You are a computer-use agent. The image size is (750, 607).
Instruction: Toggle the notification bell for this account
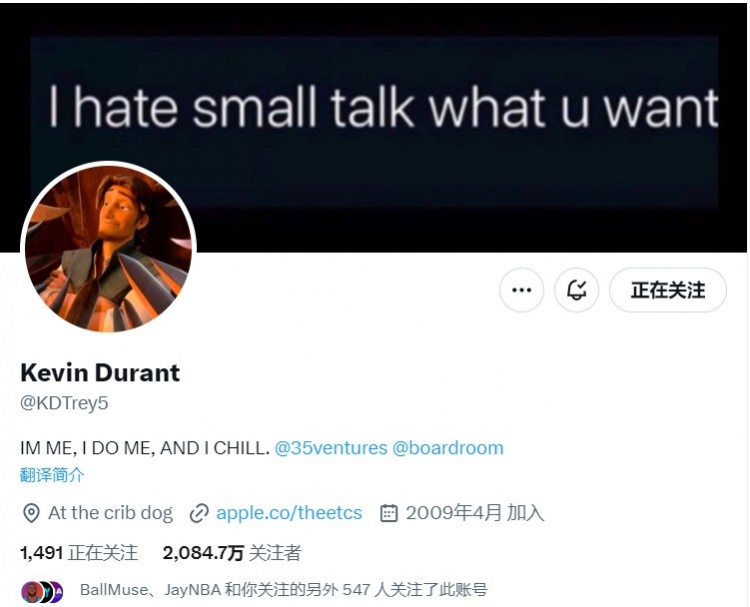coord(576,290)
